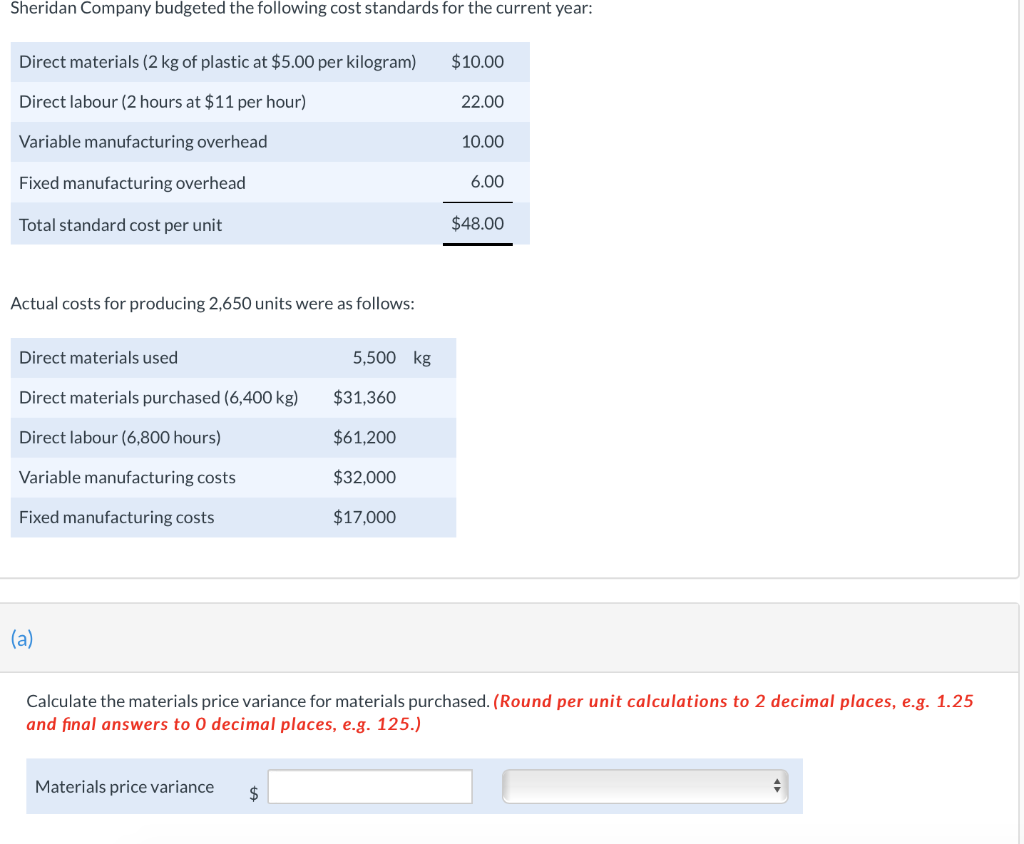
Task: Click the Materials price variance label
Action: coord(124,787)
